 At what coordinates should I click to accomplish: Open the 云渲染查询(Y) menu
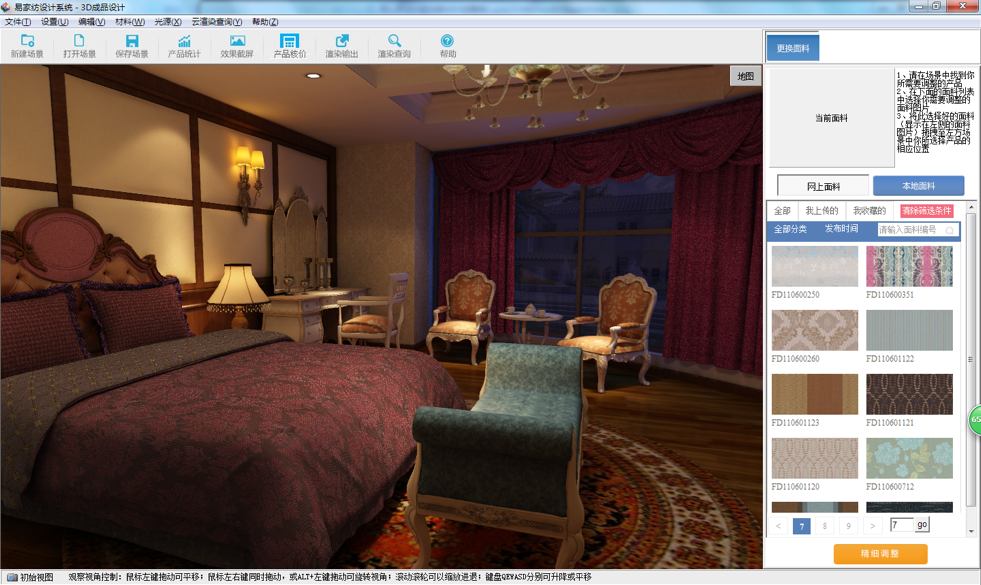216,22
